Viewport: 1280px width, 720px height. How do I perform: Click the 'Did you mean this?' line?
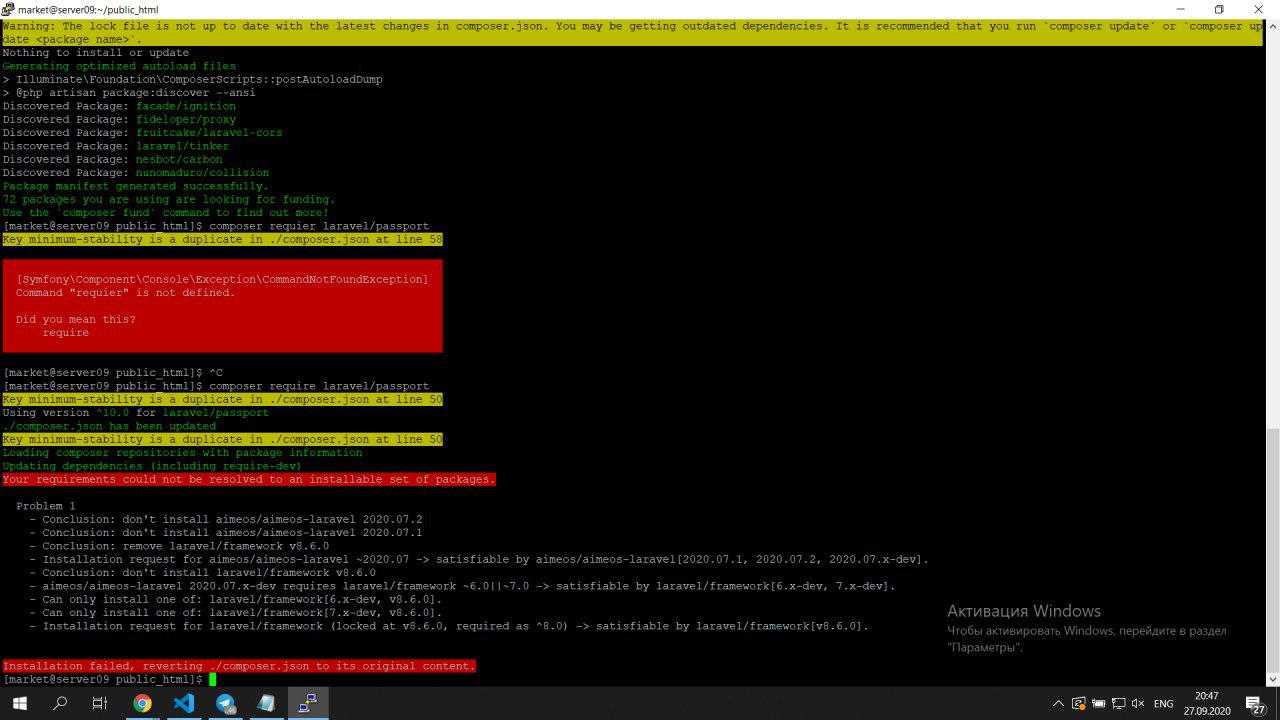[x=76, y=319]
